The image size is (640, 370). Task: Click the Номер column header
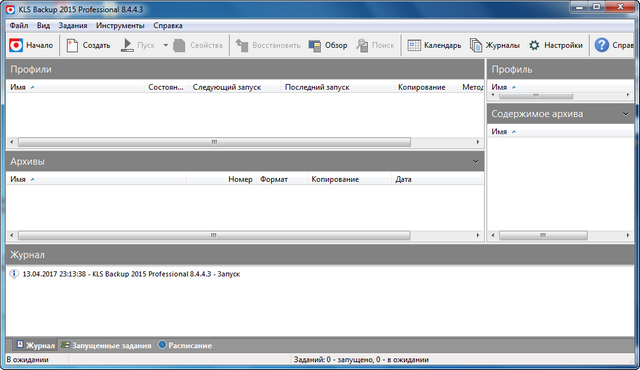point(221,179)
